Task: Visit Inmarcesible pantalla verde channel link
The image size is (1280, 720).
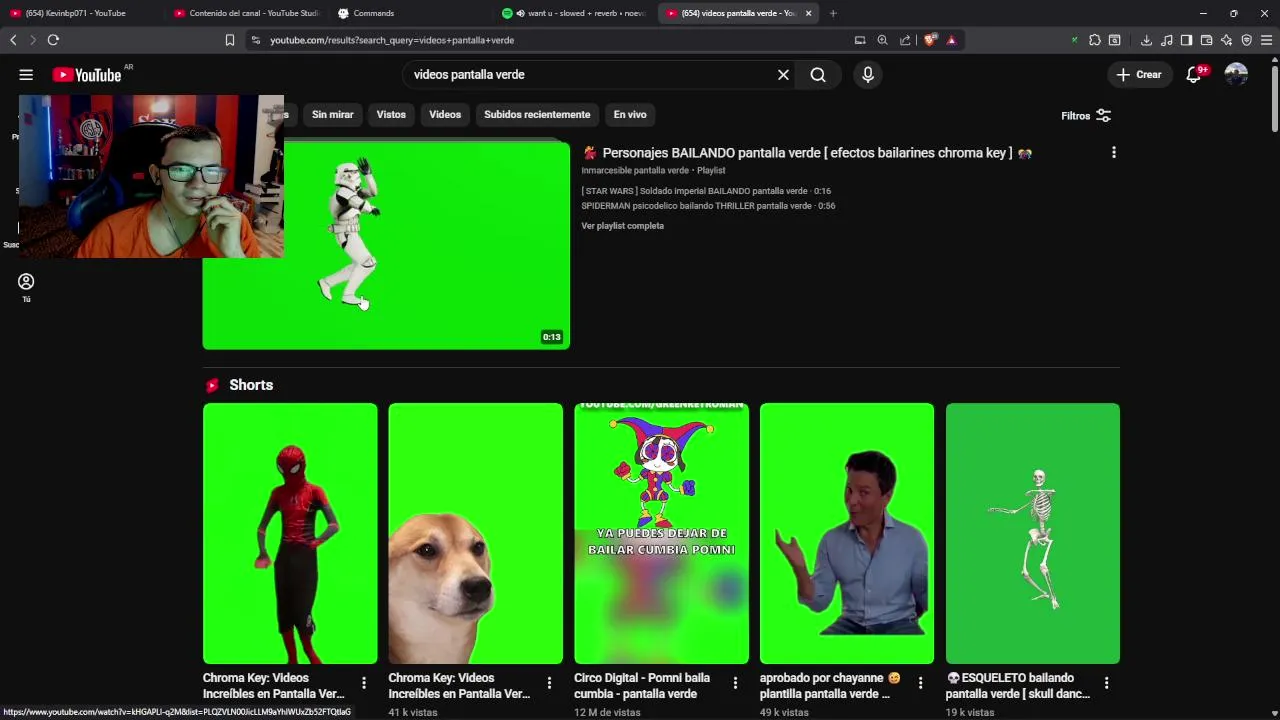Action: pyautogui.click(x=635, y=171)
